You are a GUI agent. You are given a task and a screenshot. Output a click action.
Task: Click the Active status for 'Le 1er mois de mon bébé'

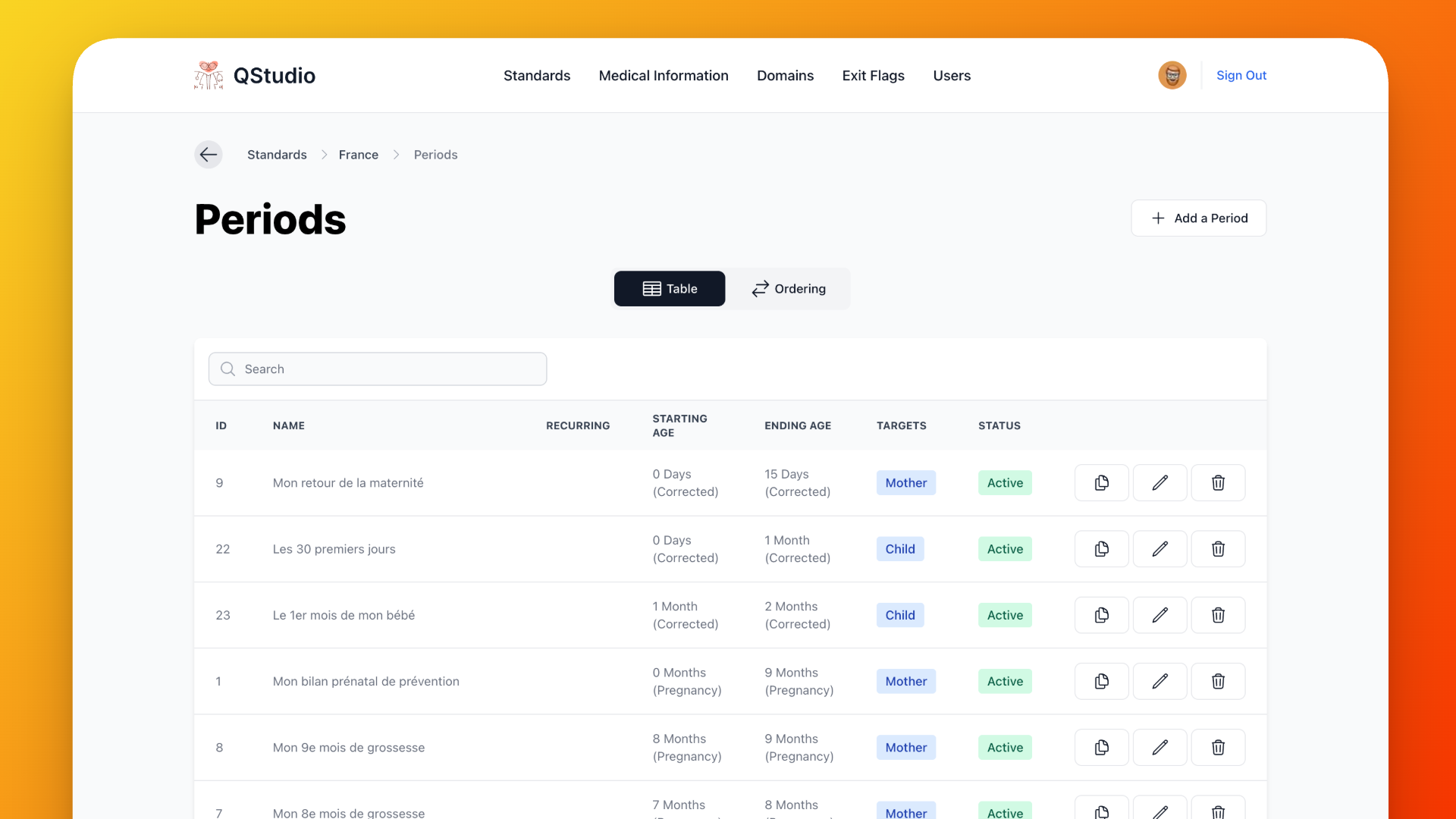tap(1005, 615)
